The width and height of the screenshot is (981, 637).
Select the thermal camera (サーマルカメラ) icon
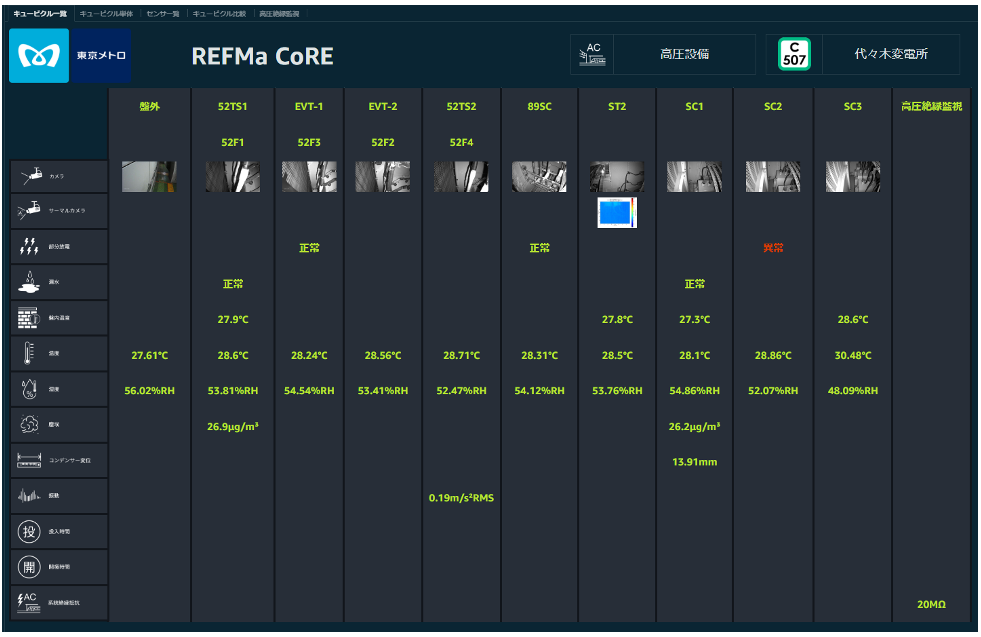pos(29,211)
